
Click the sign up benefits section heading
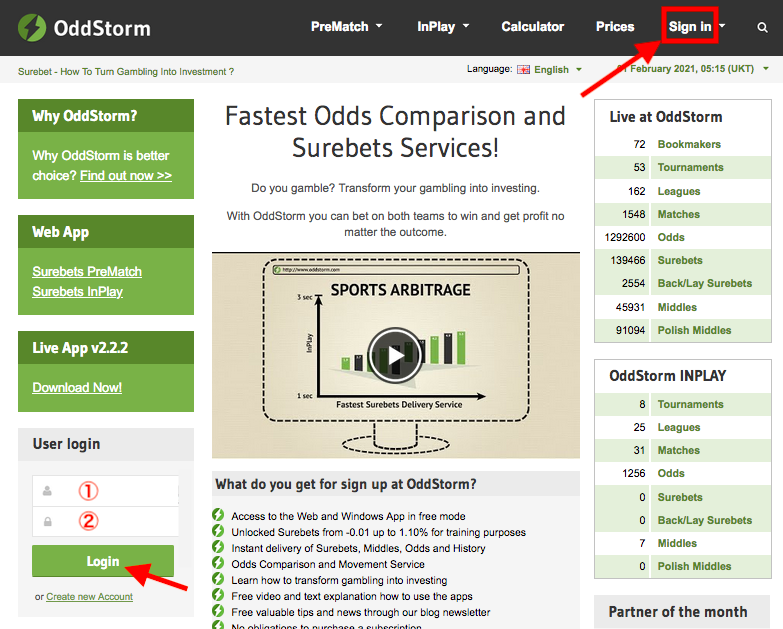point(346,484)
